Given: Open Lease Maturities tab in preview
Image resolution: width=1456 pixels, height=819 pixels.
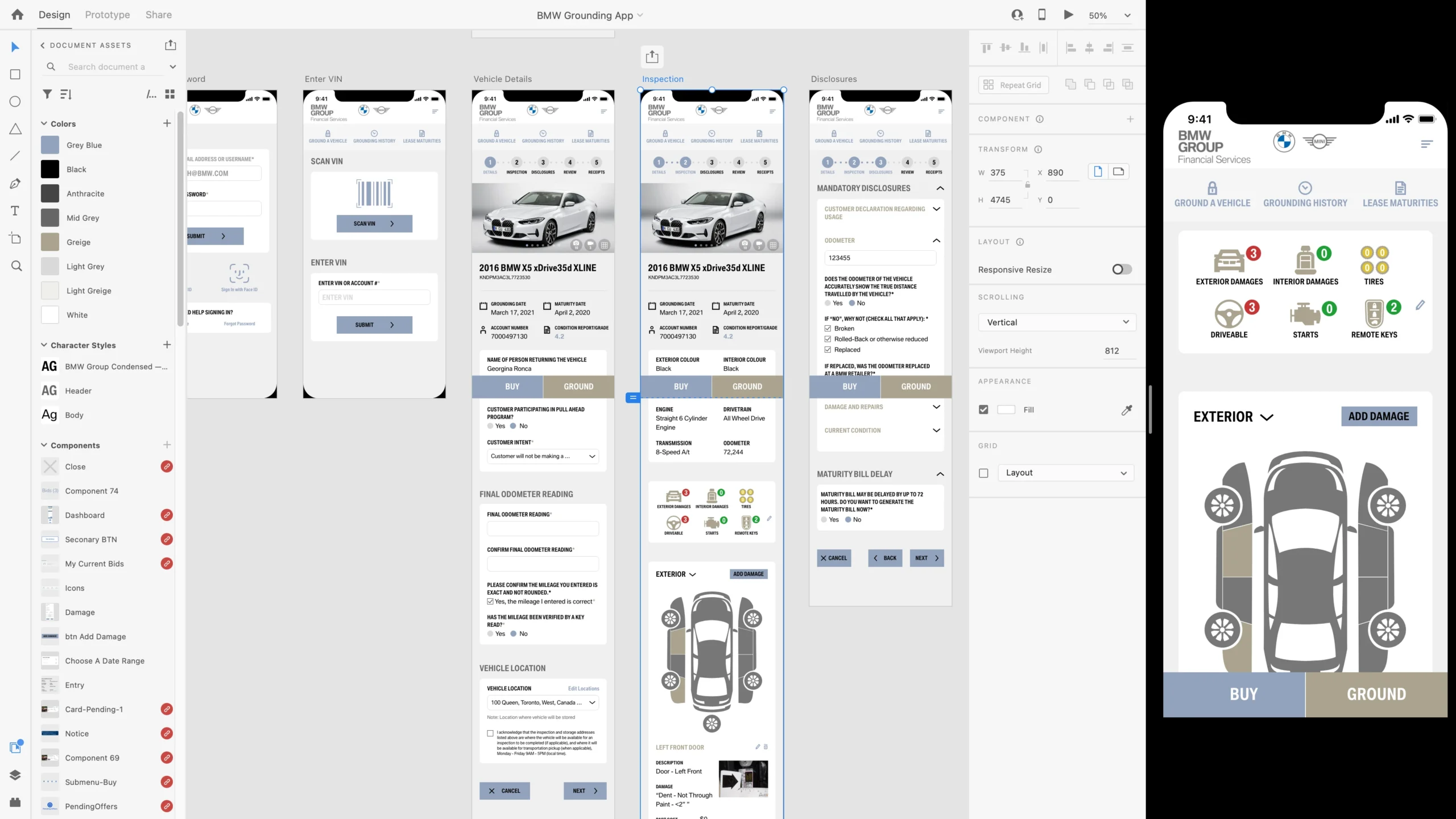Looking at the screenshot, I should [x=1400, y=195].
